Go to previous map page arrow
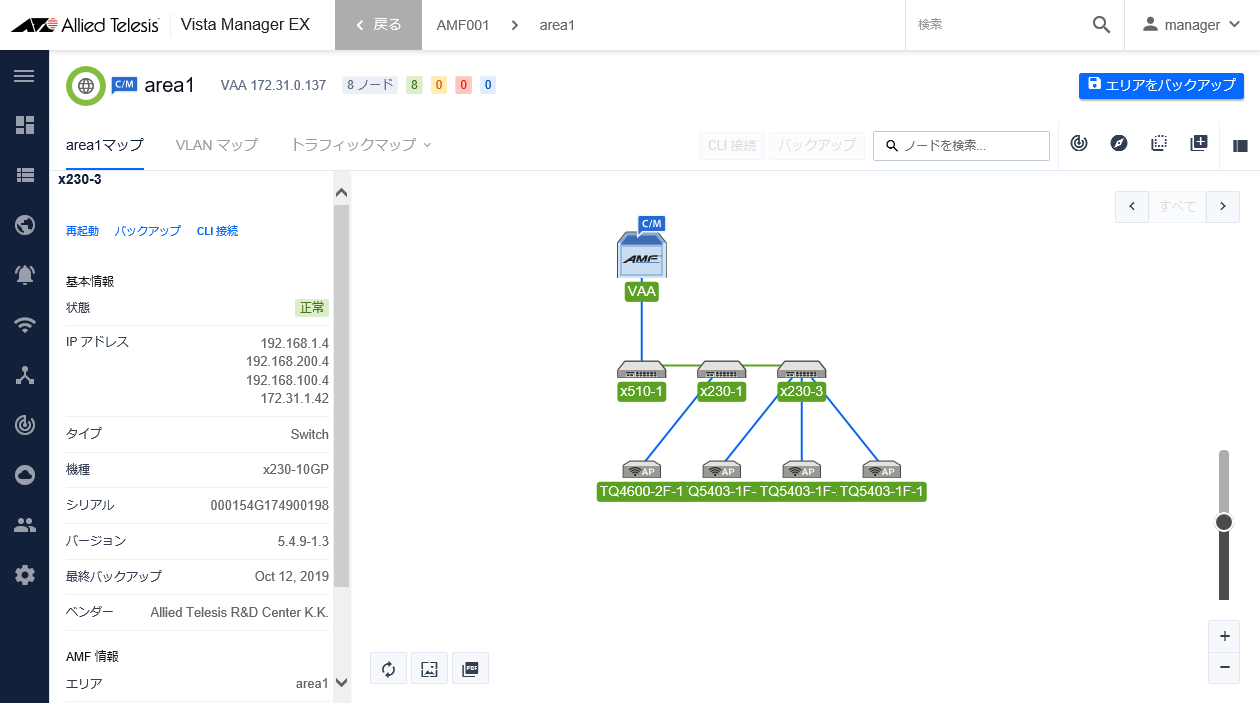The width and height of the screenshot is (1260, 703). pyautogui.click(x=1131, y=207)
